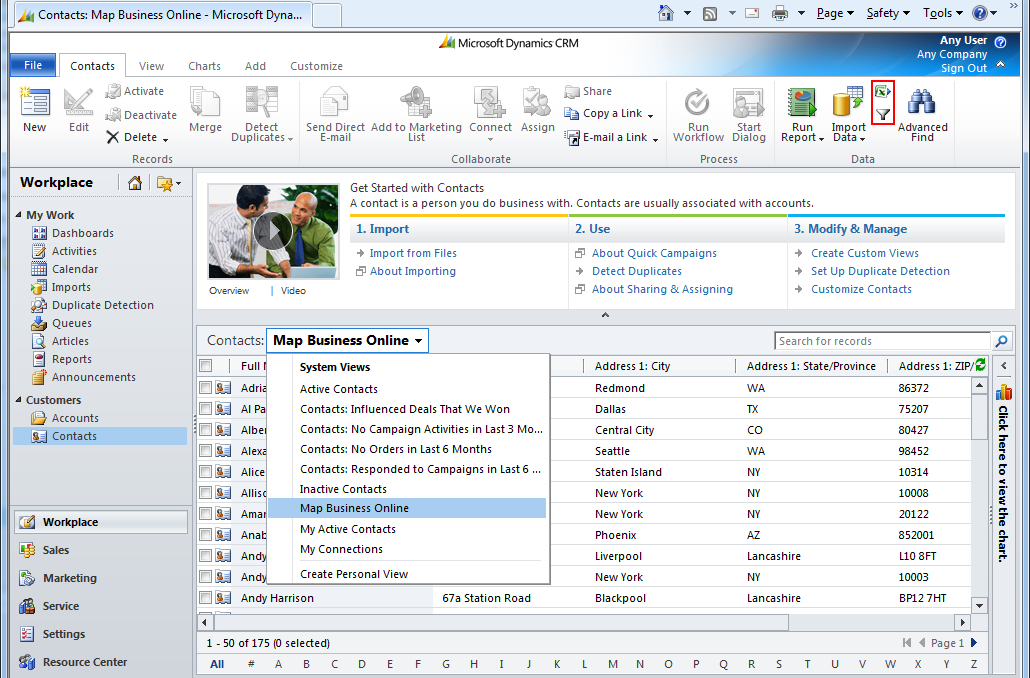Check the box for the Staten Island row
This screenshot has width=1030, height=678.
pyautogui.click(x=206, y=472)
